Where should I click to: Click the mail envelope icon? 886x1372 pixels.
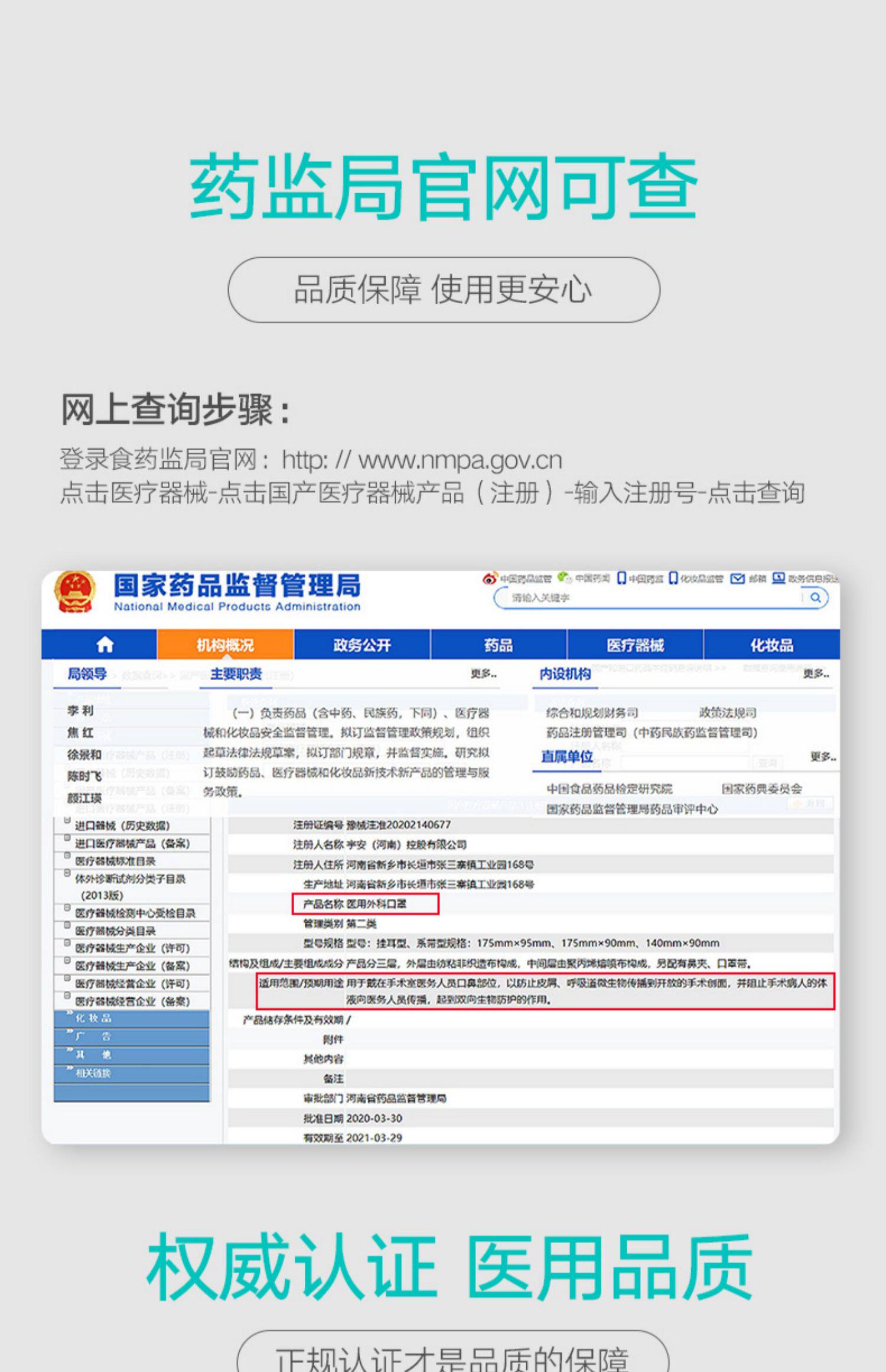coord(737,578)
